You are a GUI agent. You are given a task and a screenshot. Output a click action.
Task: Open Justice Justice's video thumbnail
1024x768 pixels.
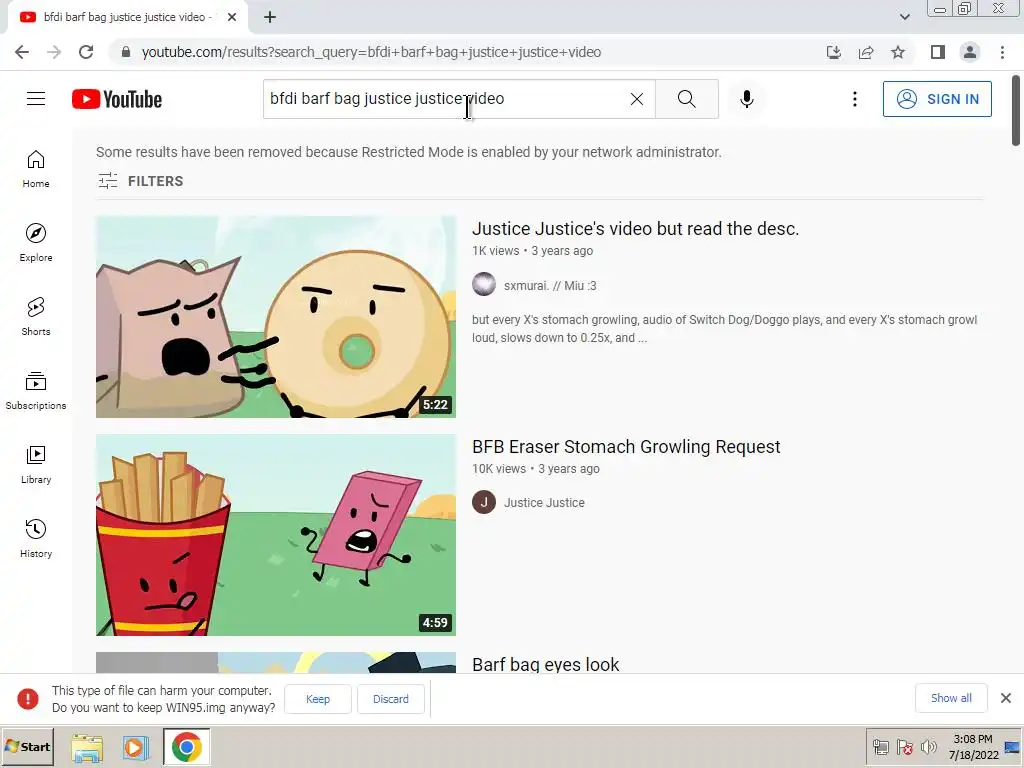pyautogui.click(x=276, y=317)
